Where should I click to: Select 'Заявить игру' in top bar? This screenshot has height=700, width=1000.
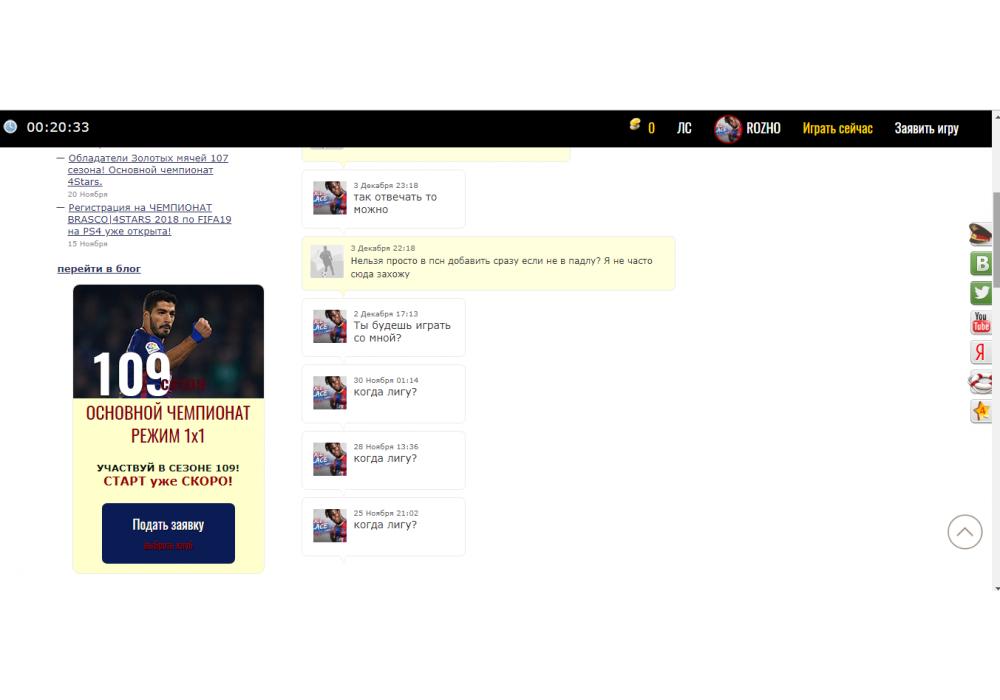[x=926, y=128]
